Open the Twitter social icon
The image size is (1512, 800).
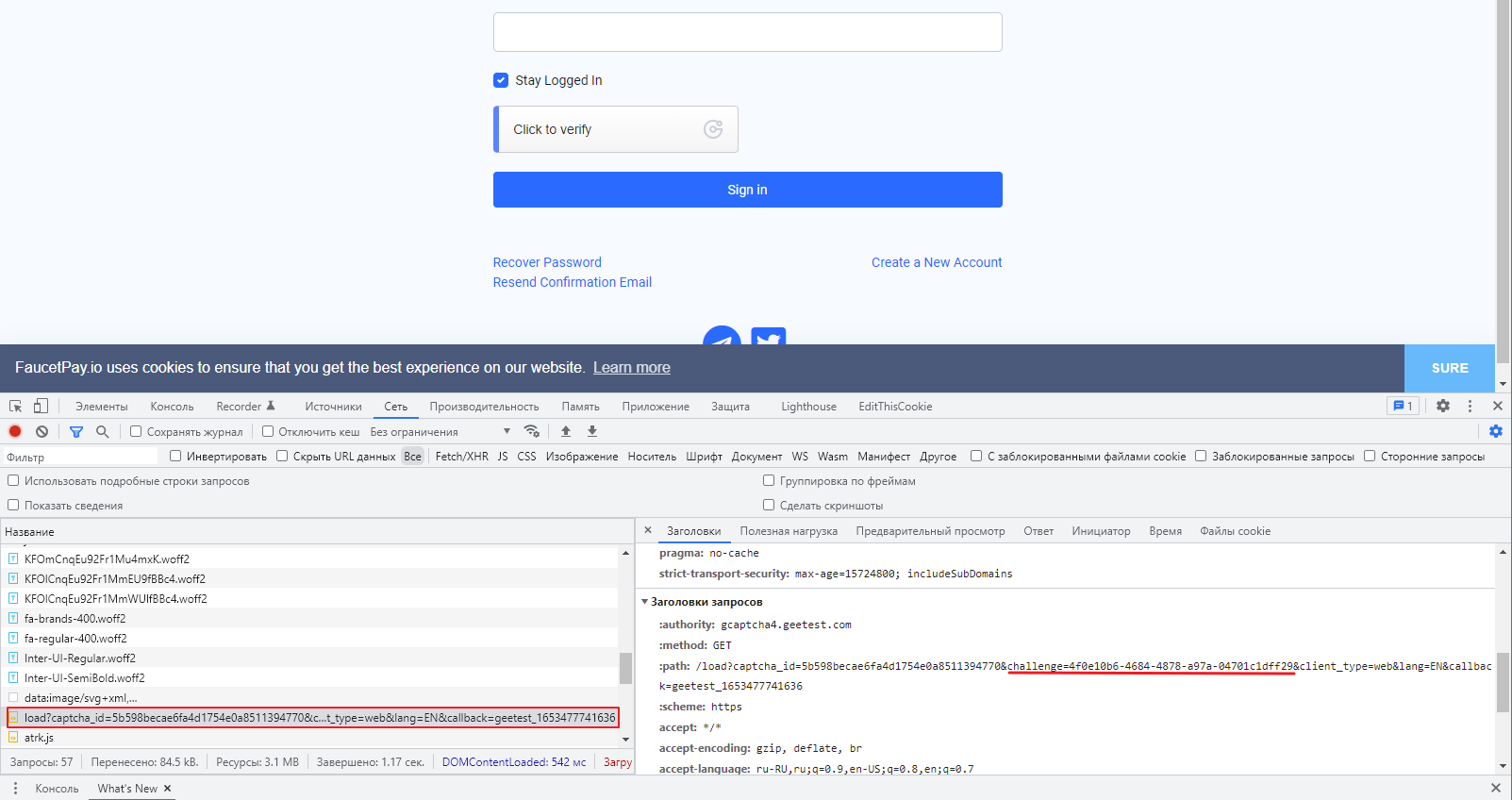(x=769, y=337)
